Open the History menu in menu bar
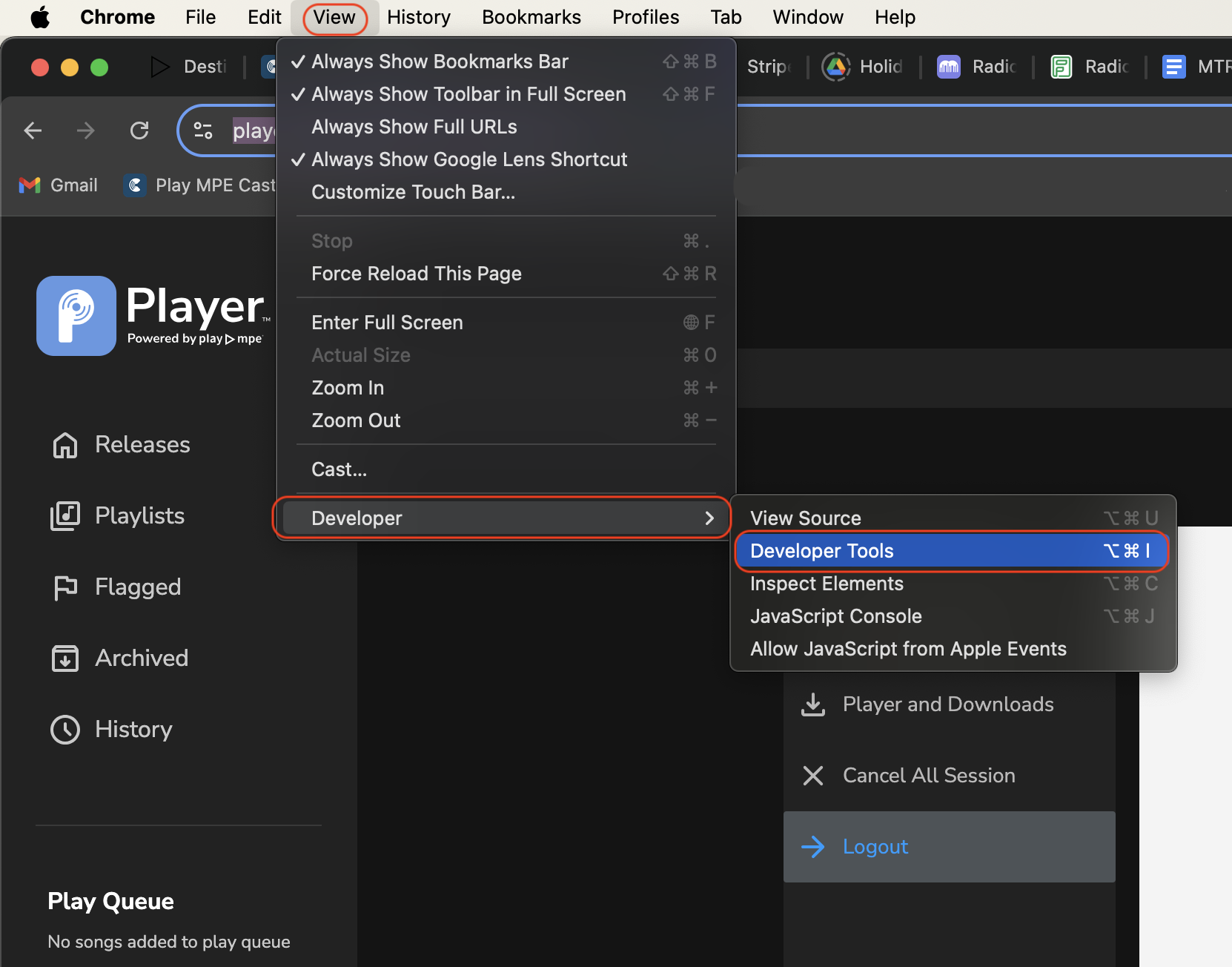 pos(419,17)
